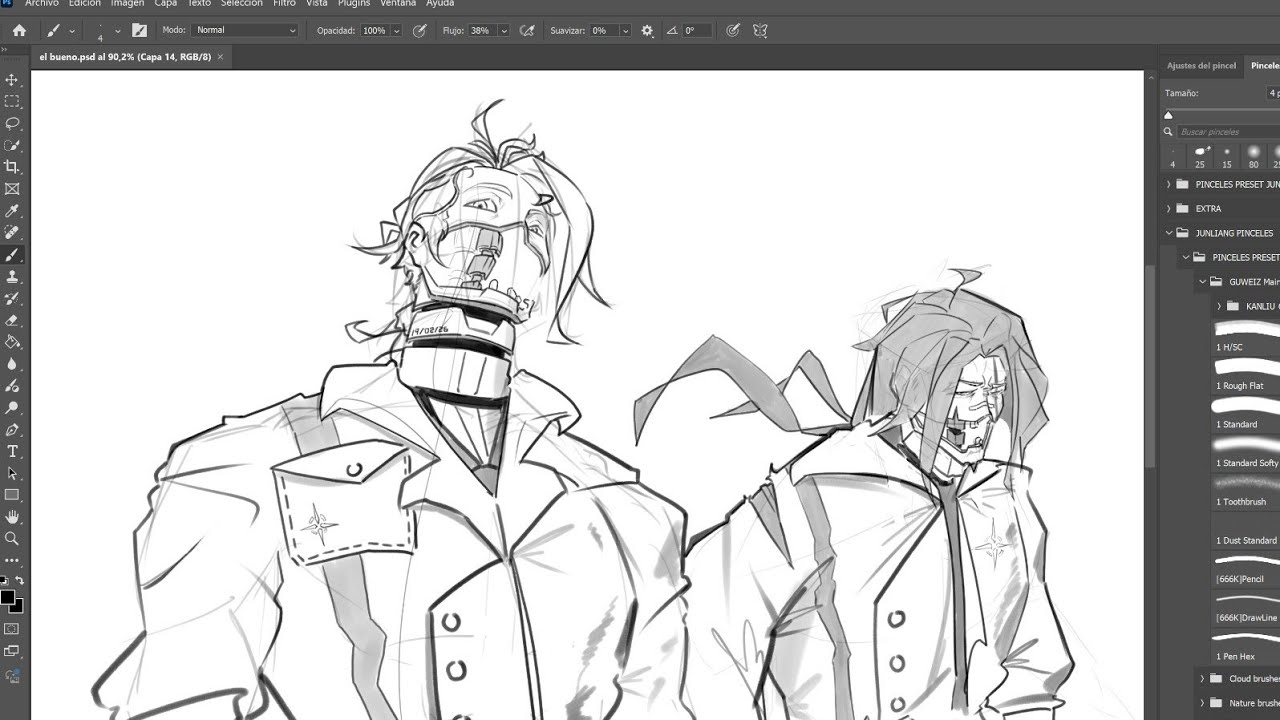The image size is (1280, 720).
Task: Click the foreground color swatch
Action: (x=7, y=598)
